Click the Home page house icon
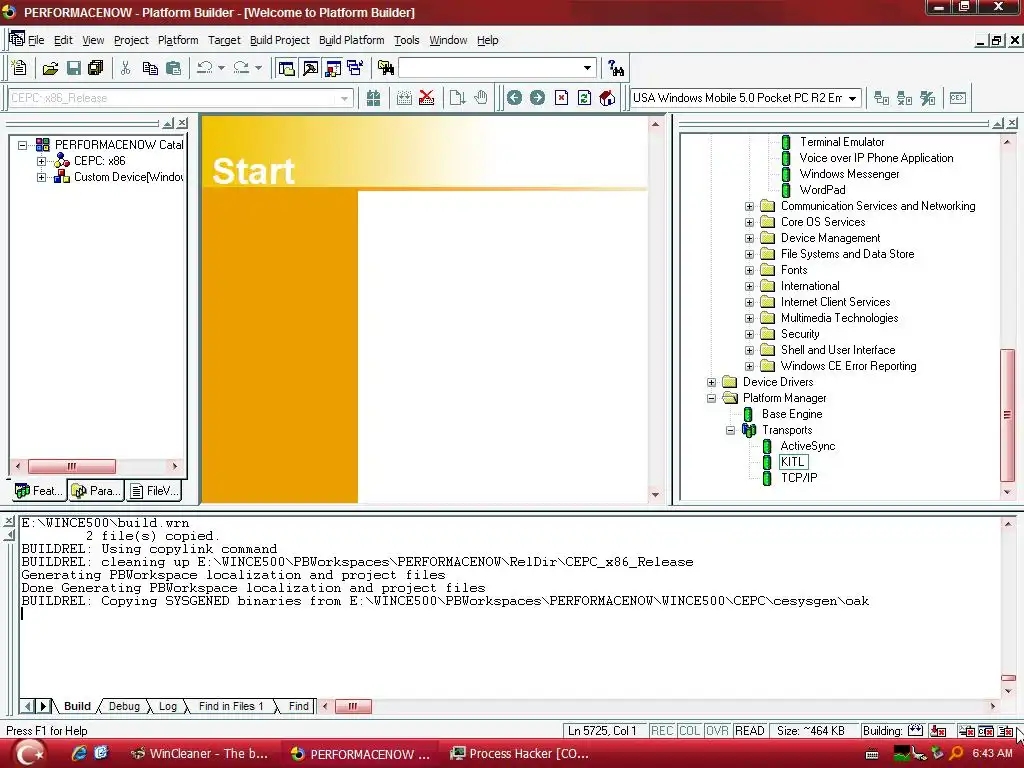1024x768 pixels. [x=607, y=98]
